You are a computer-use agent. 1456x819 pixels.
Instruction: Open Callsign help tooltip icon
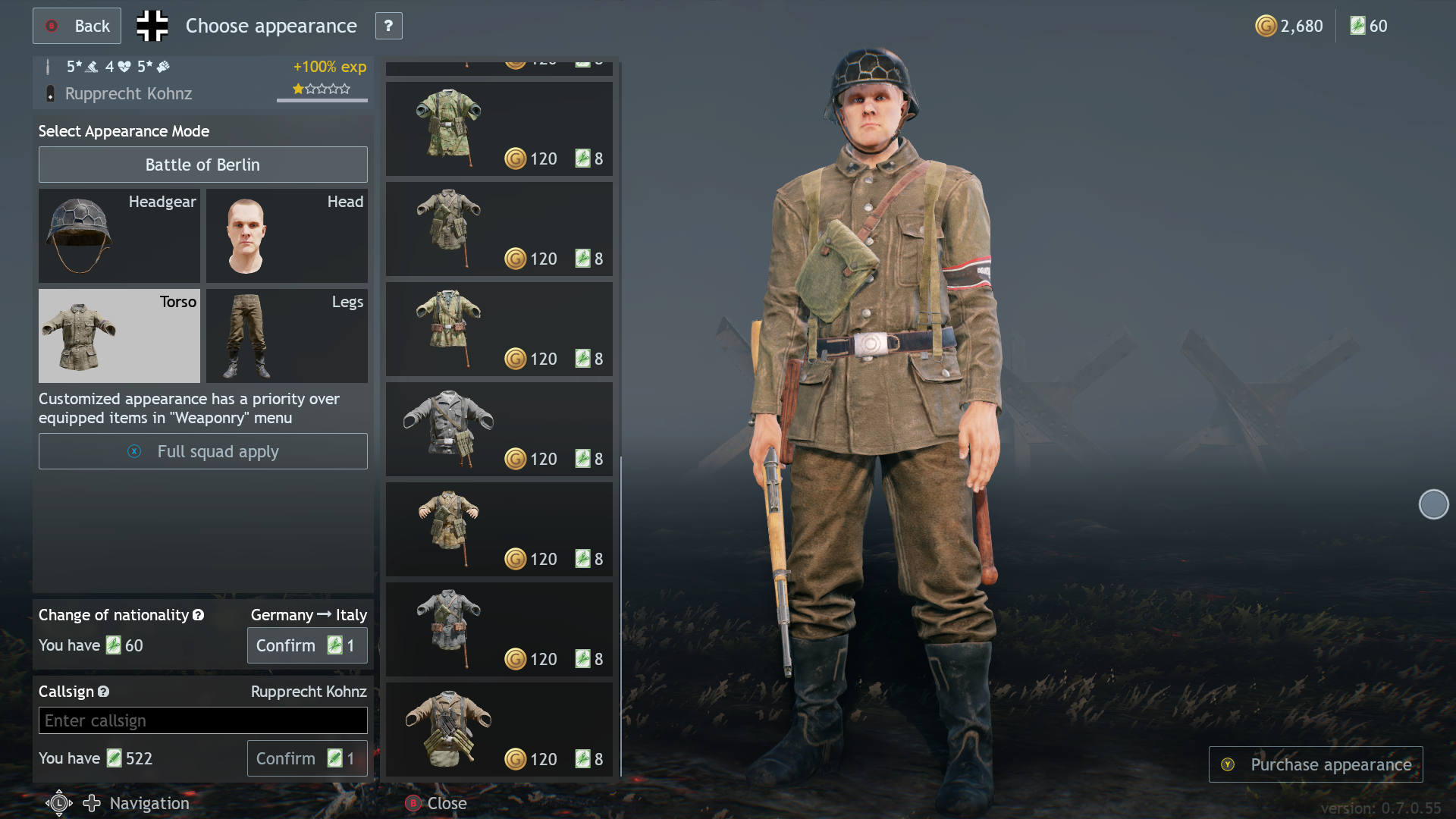coord(103,692)
